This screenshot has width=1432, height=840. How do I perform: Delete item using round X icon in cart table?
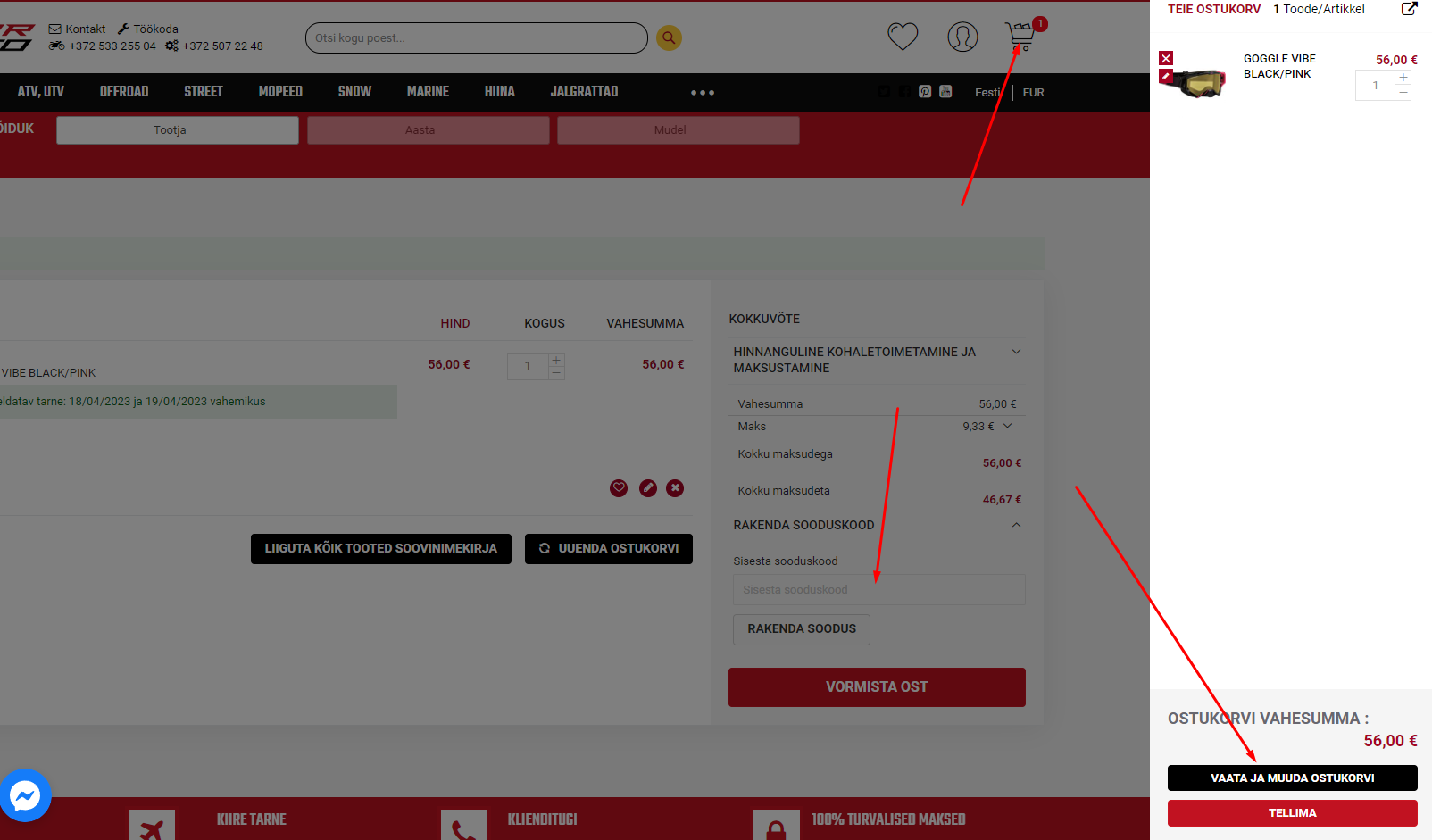pos(675,488)
